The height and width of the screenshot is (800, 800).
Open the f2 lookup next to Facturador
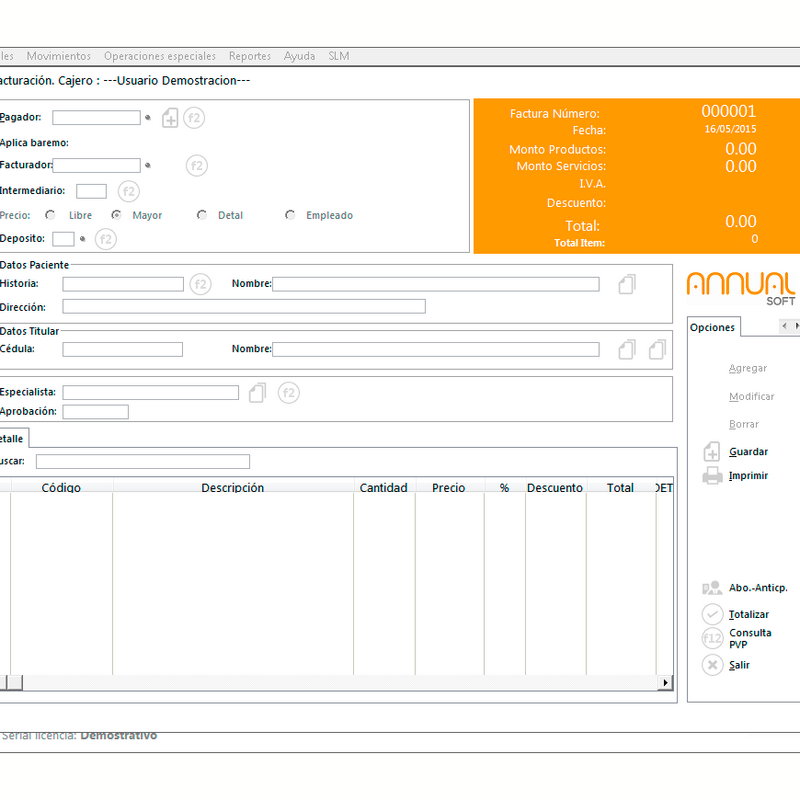coord(197,166)
